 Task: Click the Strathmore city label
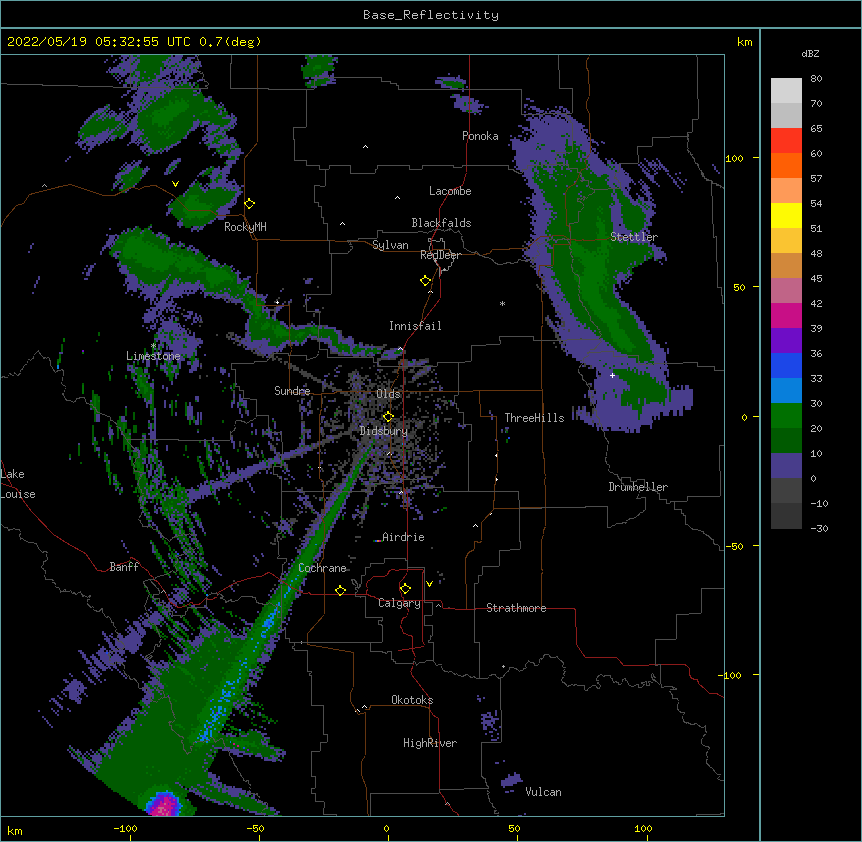pyautogui.click(x=516, y=608)
